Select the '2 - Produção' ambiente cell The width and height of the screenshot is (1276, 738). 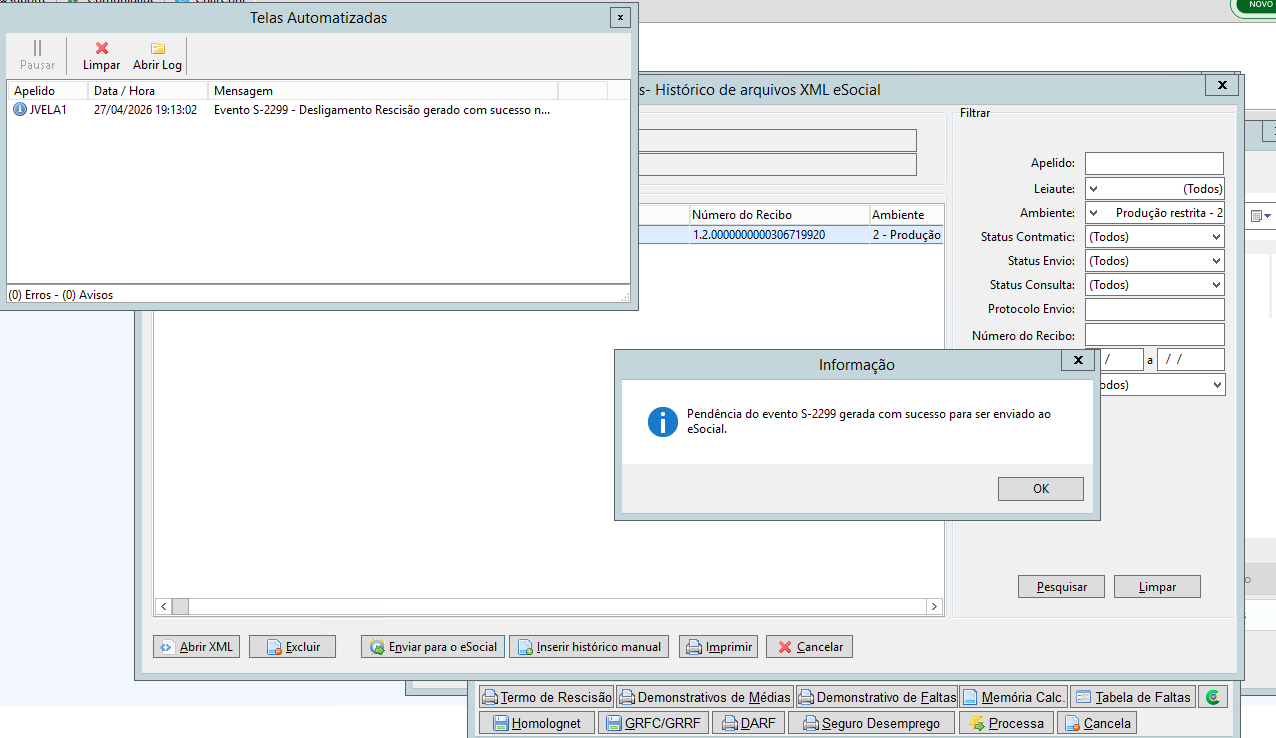[x=906, y=235]
